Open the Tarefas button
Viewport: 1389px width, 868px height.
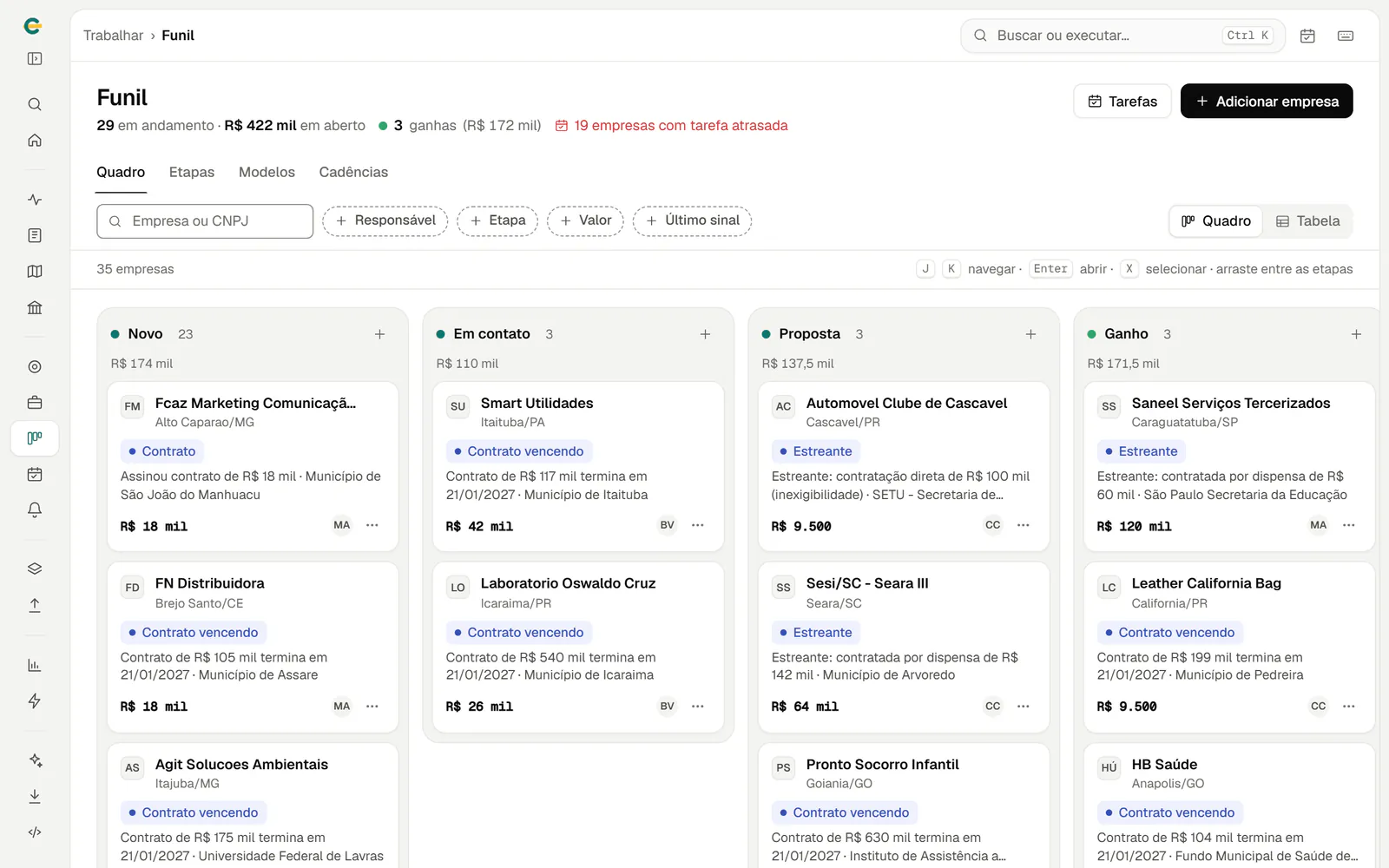tap(1122, 102)
